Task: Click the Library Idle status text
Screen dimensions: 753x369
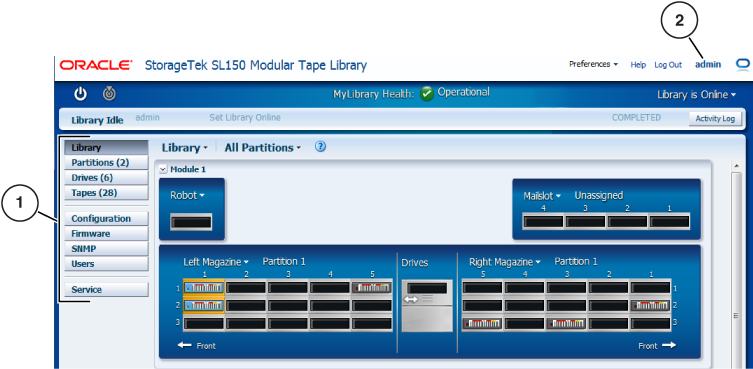Action: [97, 120]
